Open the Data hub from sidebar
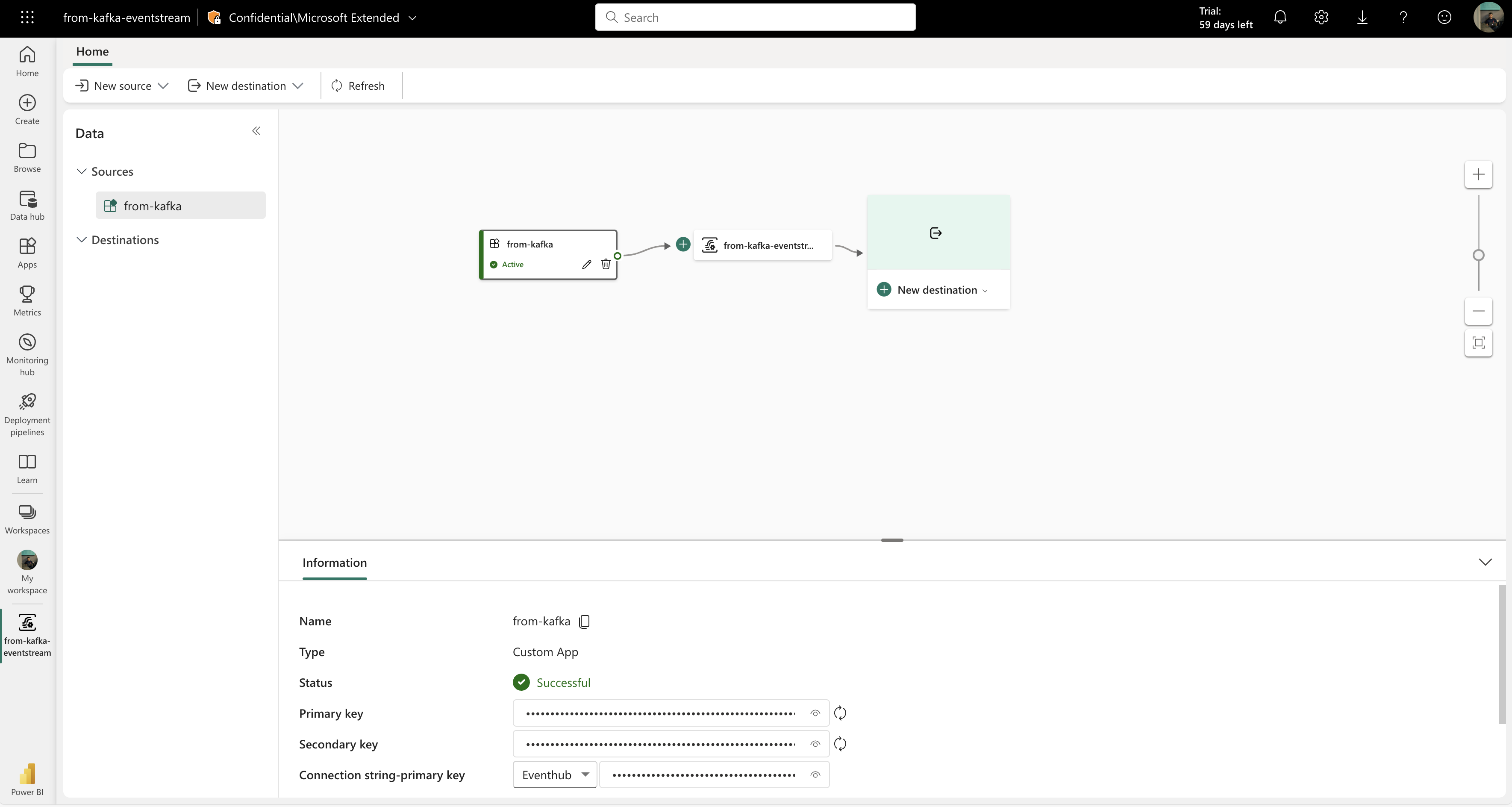The width and height of the screenshot is (1512, 807). pyautogui.click(x=27, y=203)
